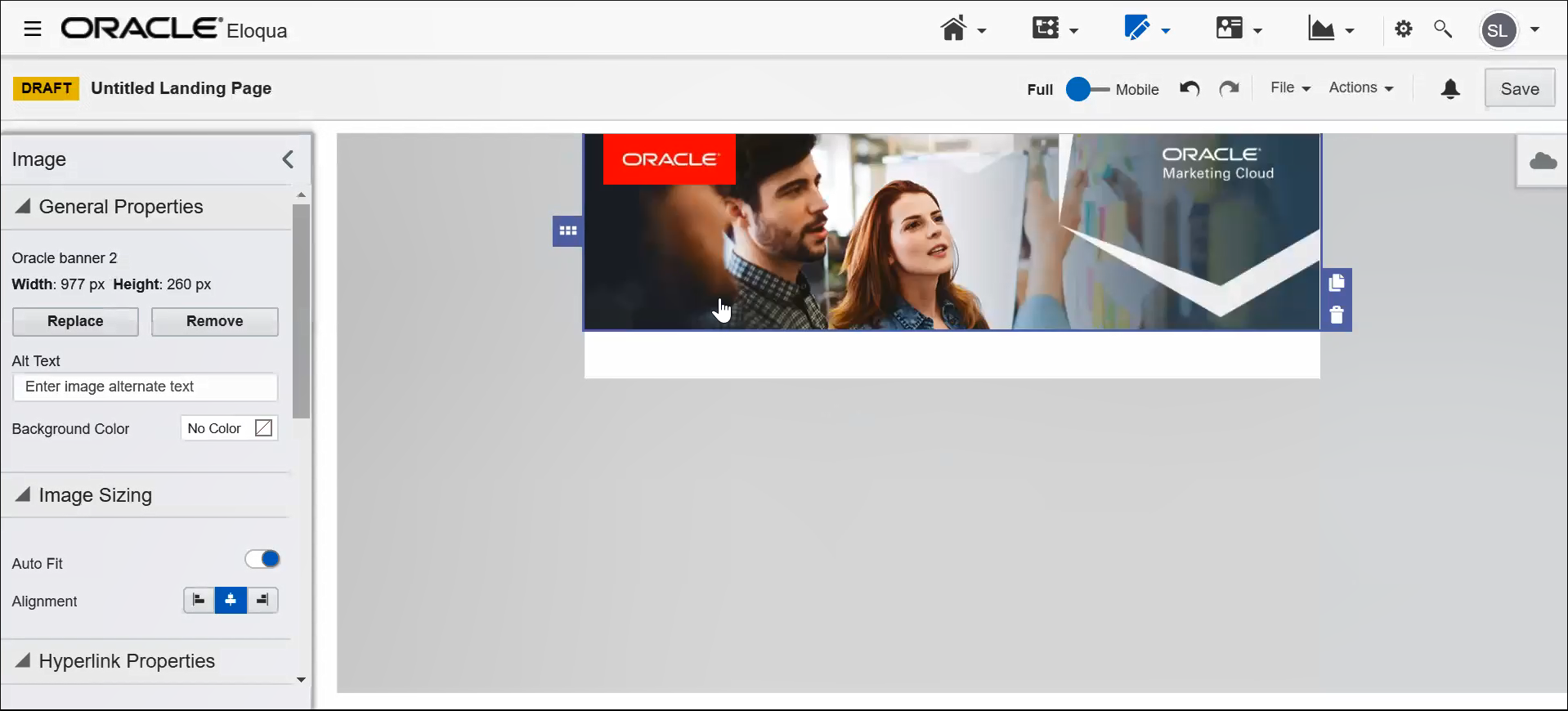Expand the Home dropdown arrow
The height and width of the screenshot is (711, 1568).
982,31
